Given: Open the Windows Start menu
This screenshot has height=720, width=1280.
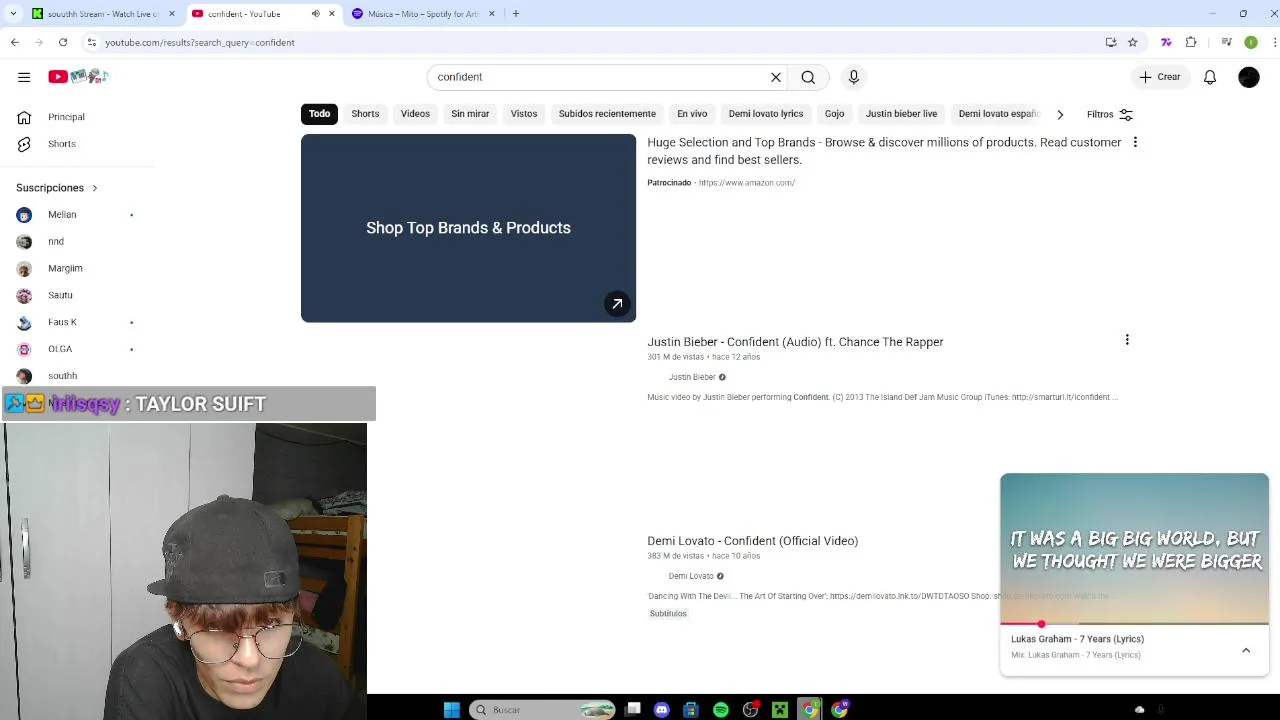Looking at the screenshot, I should (x=452, y=710).
